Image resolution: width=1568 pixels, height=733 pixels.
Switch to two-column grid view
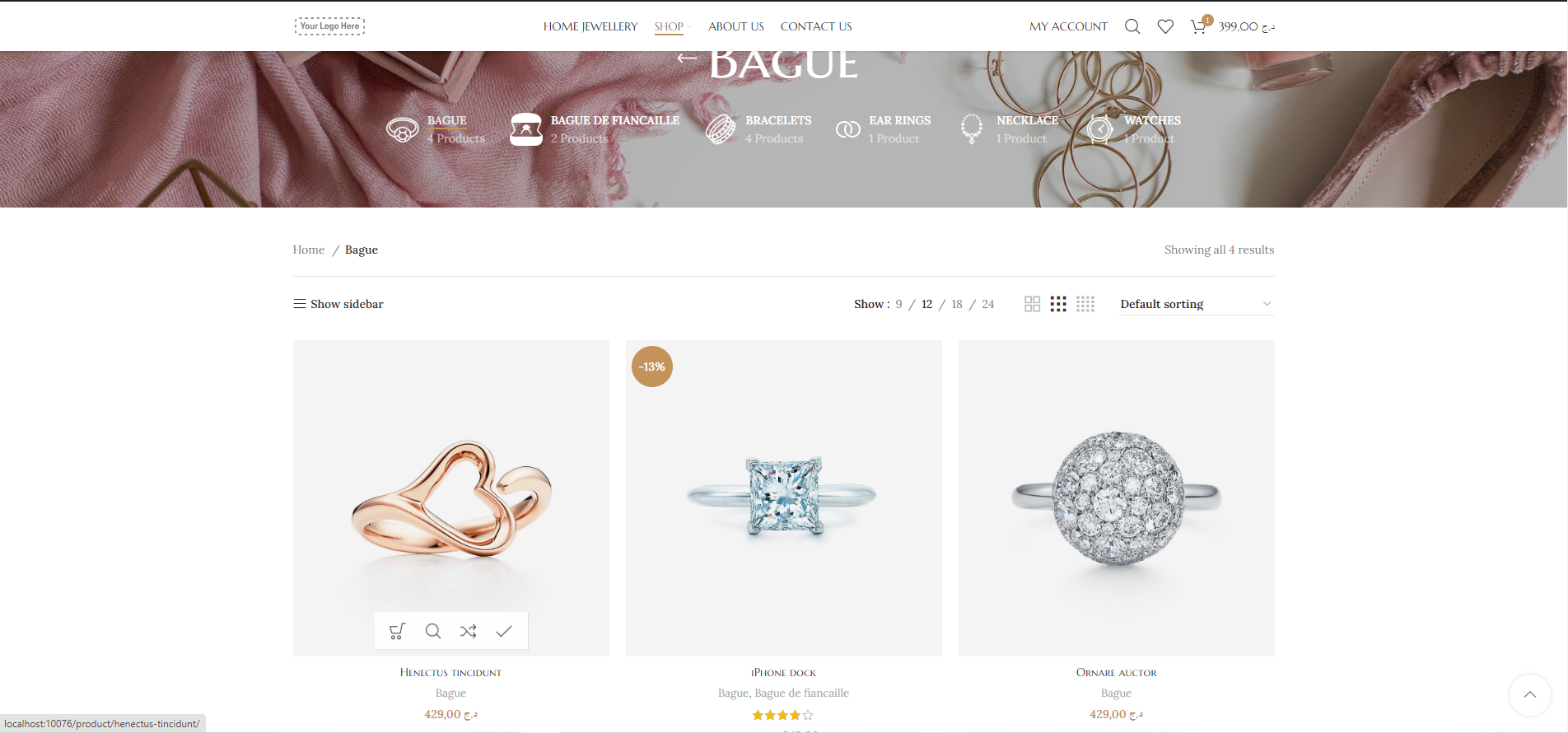[x=1032, y=304]
